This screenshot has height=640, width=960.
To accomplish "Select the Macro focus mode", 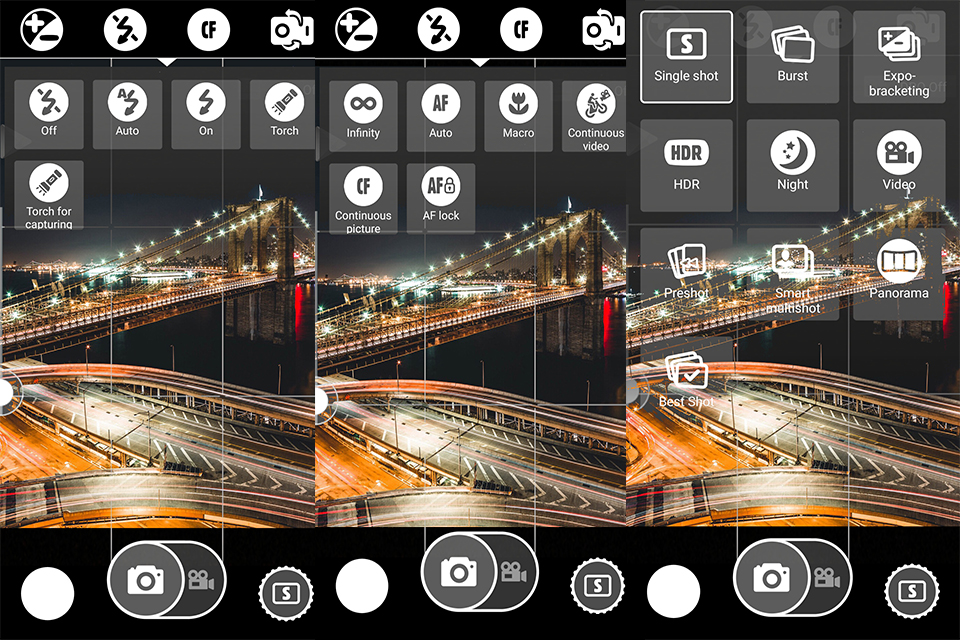I will (517, 113).
